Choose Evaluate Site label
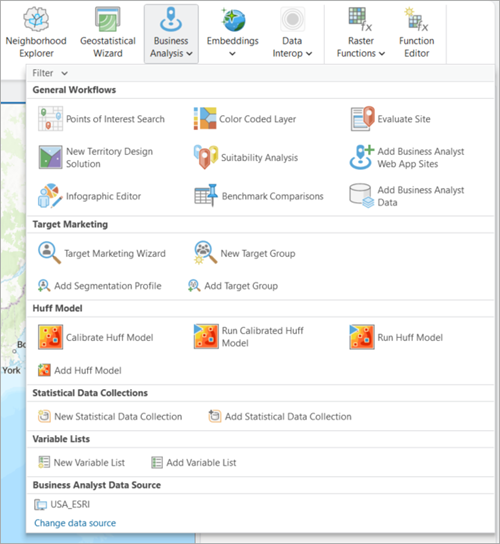 404,119
